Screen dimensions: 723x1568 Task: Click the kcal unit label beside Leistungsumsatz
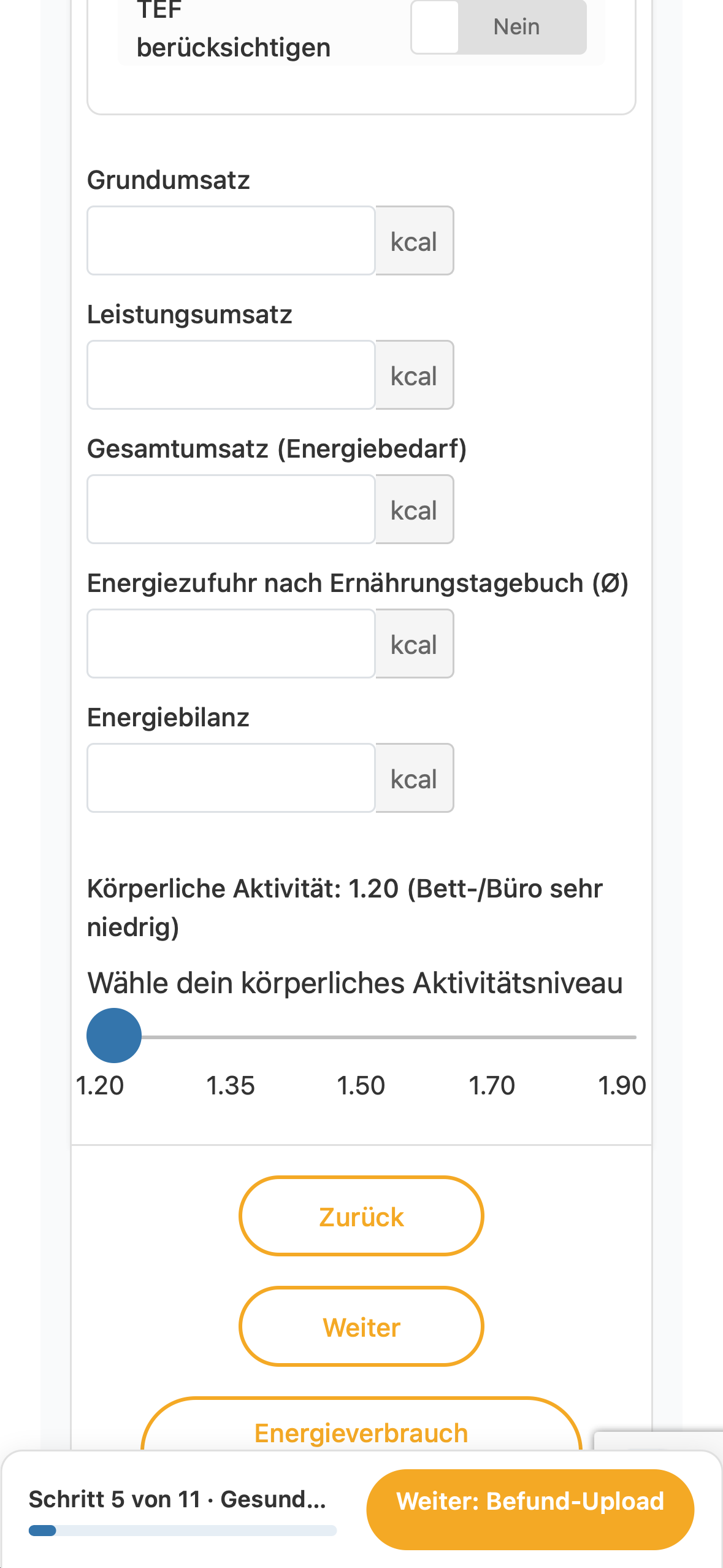[415, 375]
